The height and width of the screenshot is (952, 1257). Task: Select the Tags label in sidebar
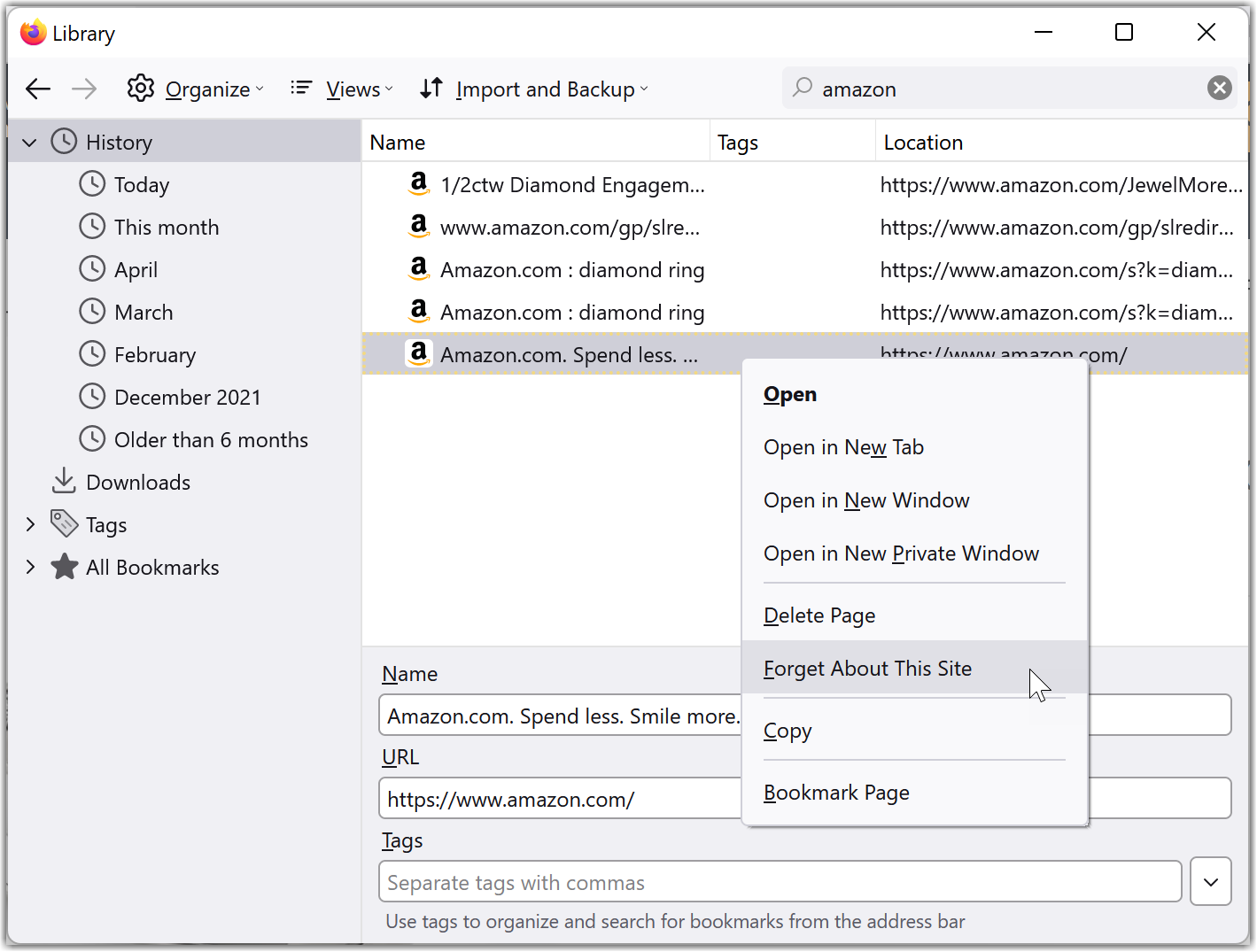pyautogui.click(x=106, y=524)
